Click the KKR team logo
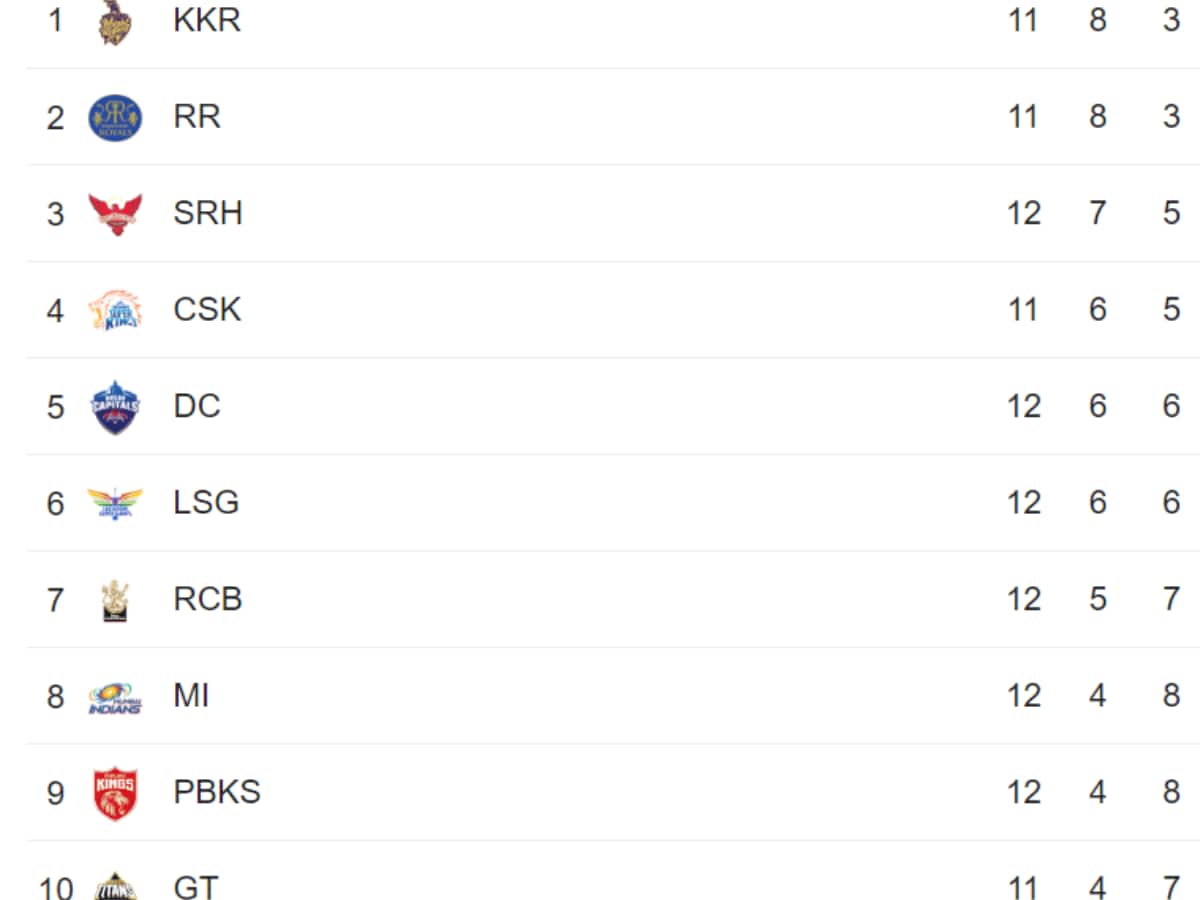This screenshot has width=1200, height=900. pyautogui.click(x=115, y=22)
